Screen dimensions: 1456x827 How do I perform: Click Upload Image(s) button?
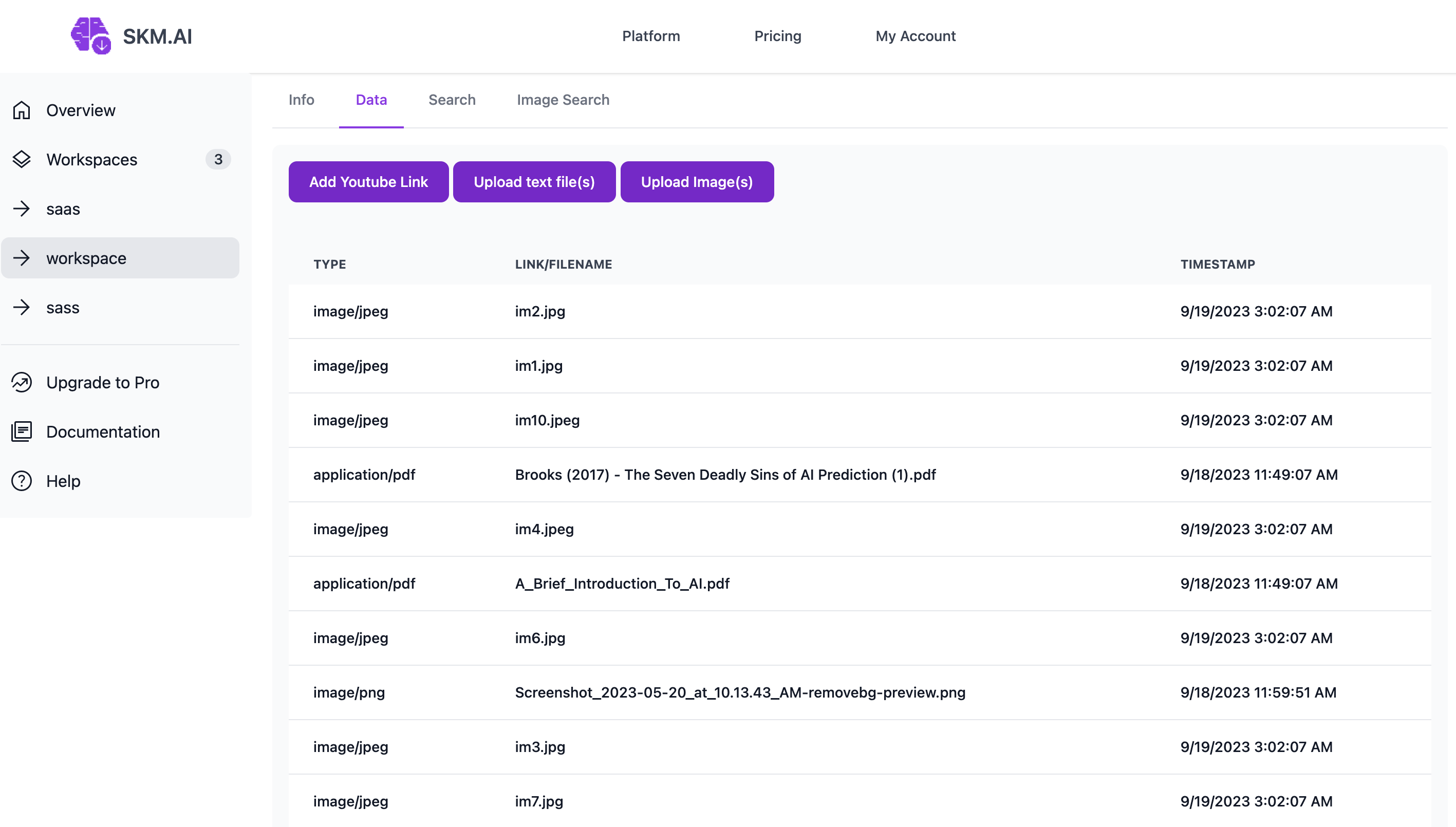click(697, 182)
